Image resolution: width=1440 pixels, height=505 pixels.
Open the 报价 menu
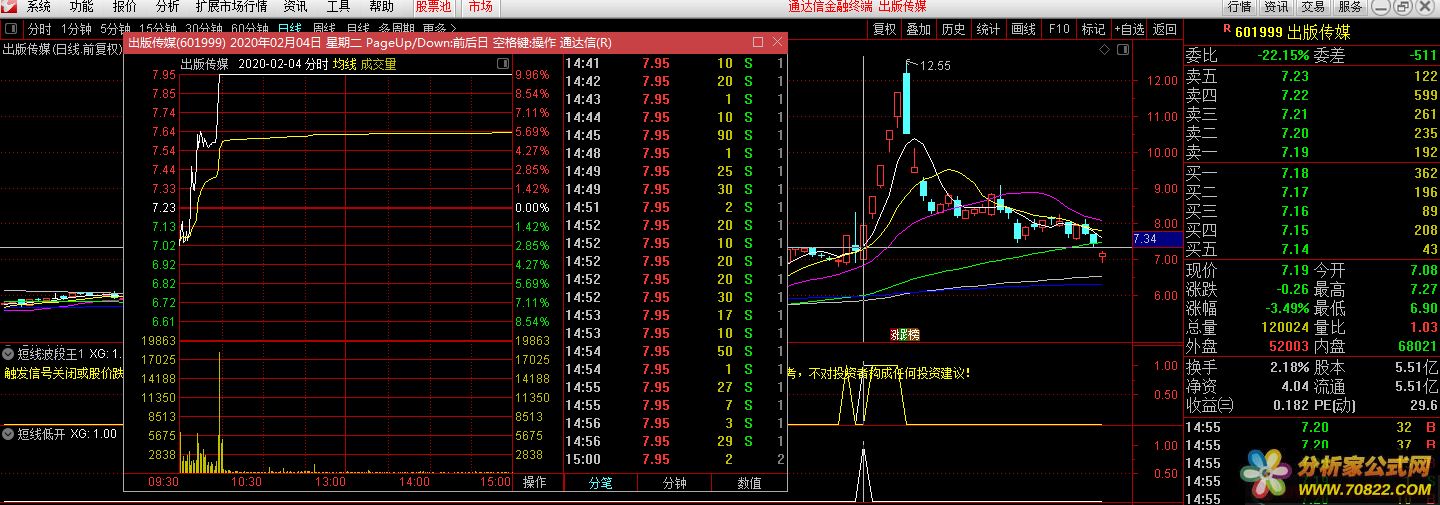[x=125, y=6]
